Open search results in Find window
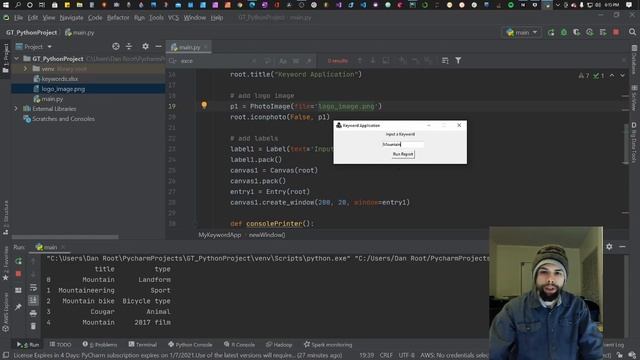Screen dimensions: 640x360 click(x=445, y=60)
